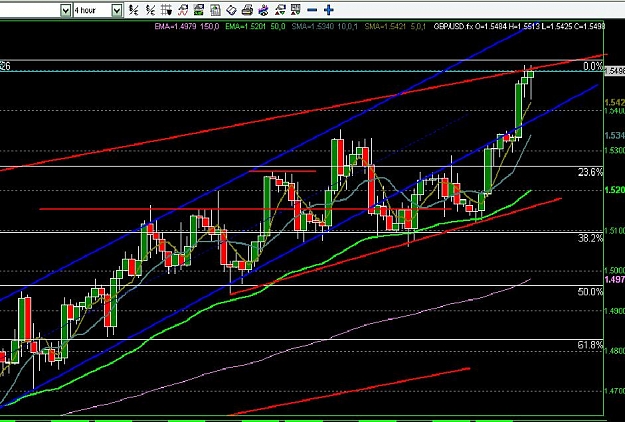
Task: Select the eraser tool icon
Action: point(231,10)
